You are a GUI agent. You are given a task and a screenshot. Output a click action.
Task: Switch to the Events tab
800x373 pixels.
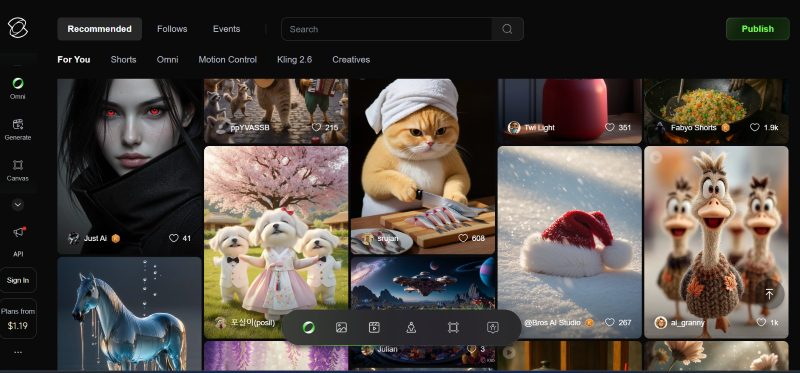tap(227, 29)
